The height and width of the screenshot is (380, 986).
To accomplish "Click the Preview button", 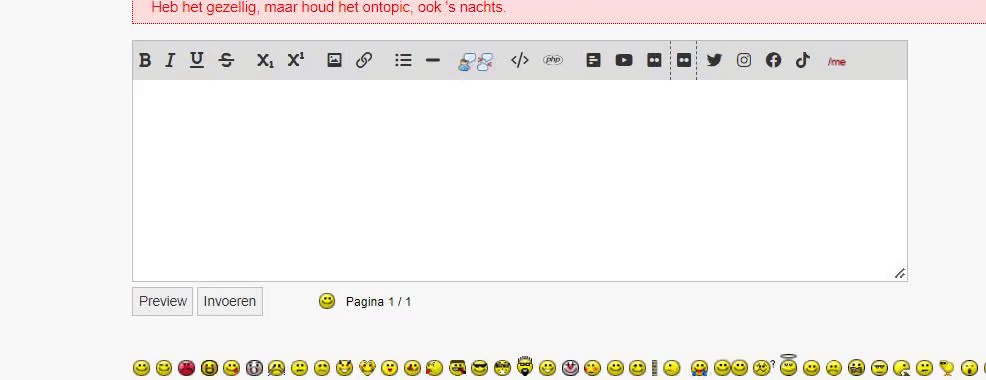I will click(163, 301).
